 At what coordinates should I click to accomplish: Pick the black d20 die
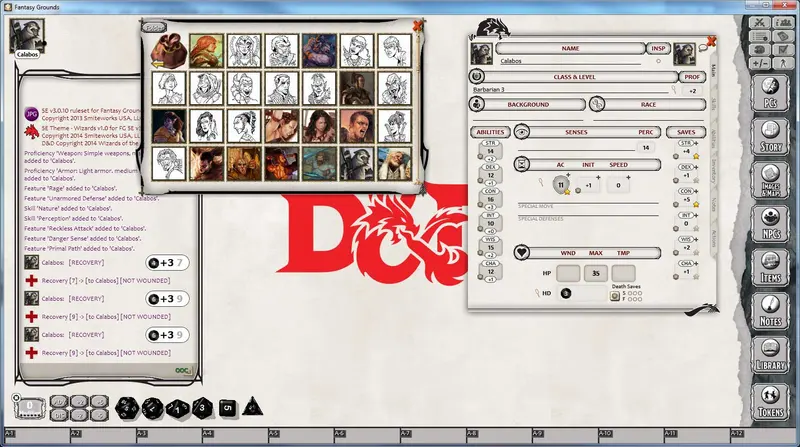tap(127, 408)
